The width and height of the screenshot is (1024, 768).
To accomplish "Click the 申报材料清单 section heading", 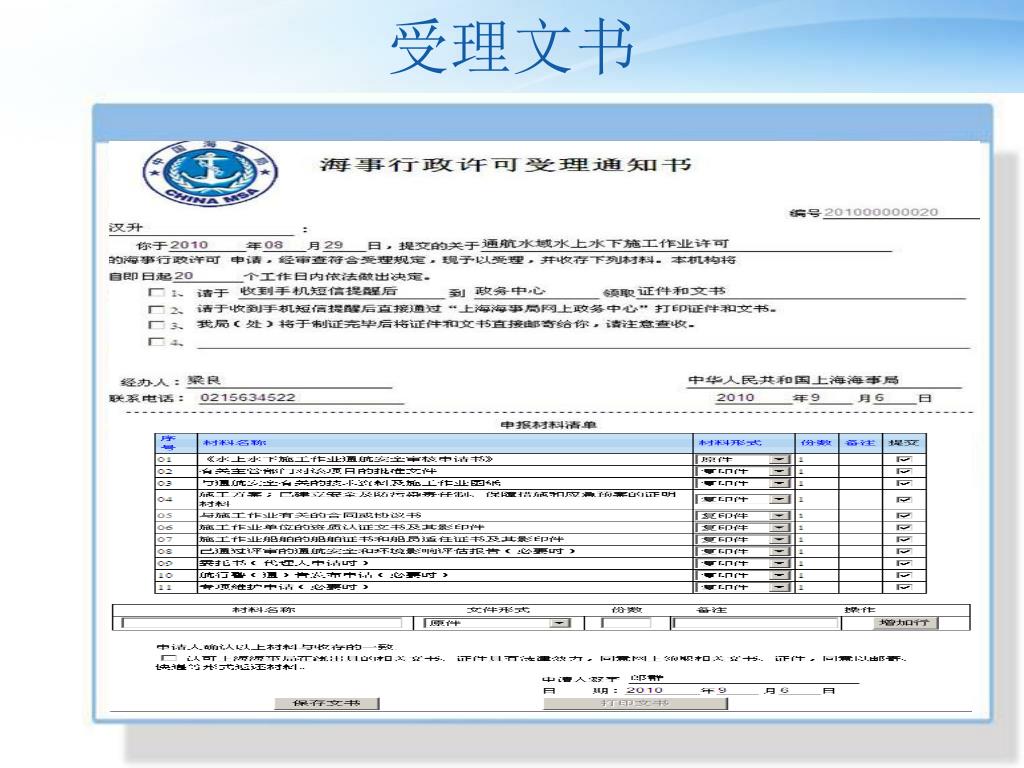I will [x=549, y=425].
